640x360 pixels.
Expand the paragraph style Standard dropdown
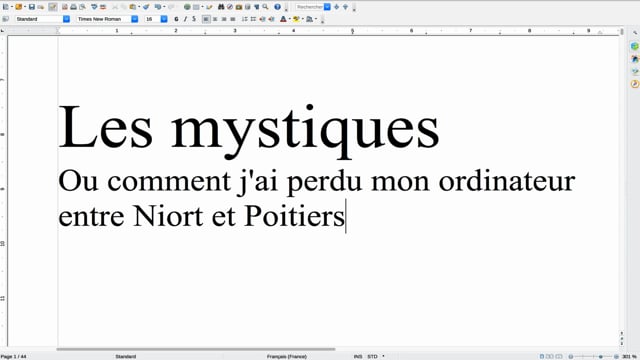pos(66,19)
